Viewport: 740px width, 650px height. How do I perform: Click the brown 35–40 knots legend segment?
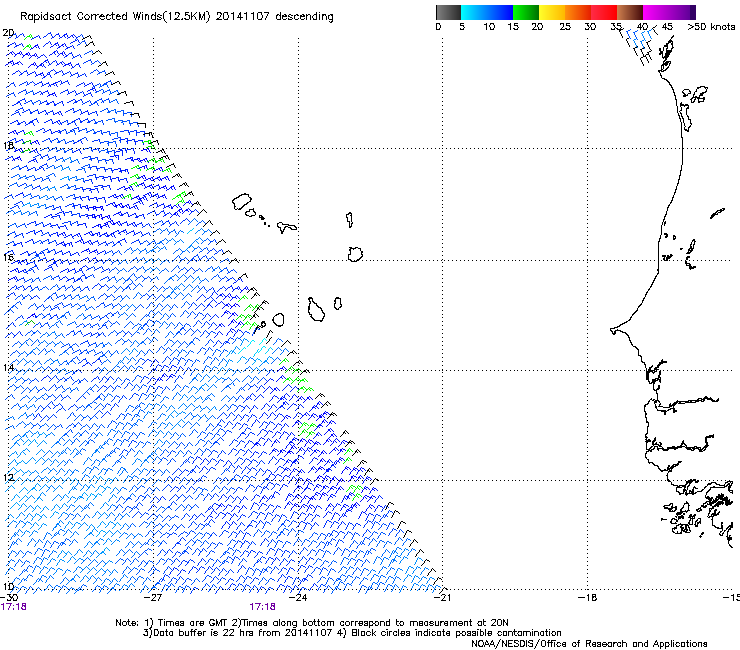click(x=630, y=12)
